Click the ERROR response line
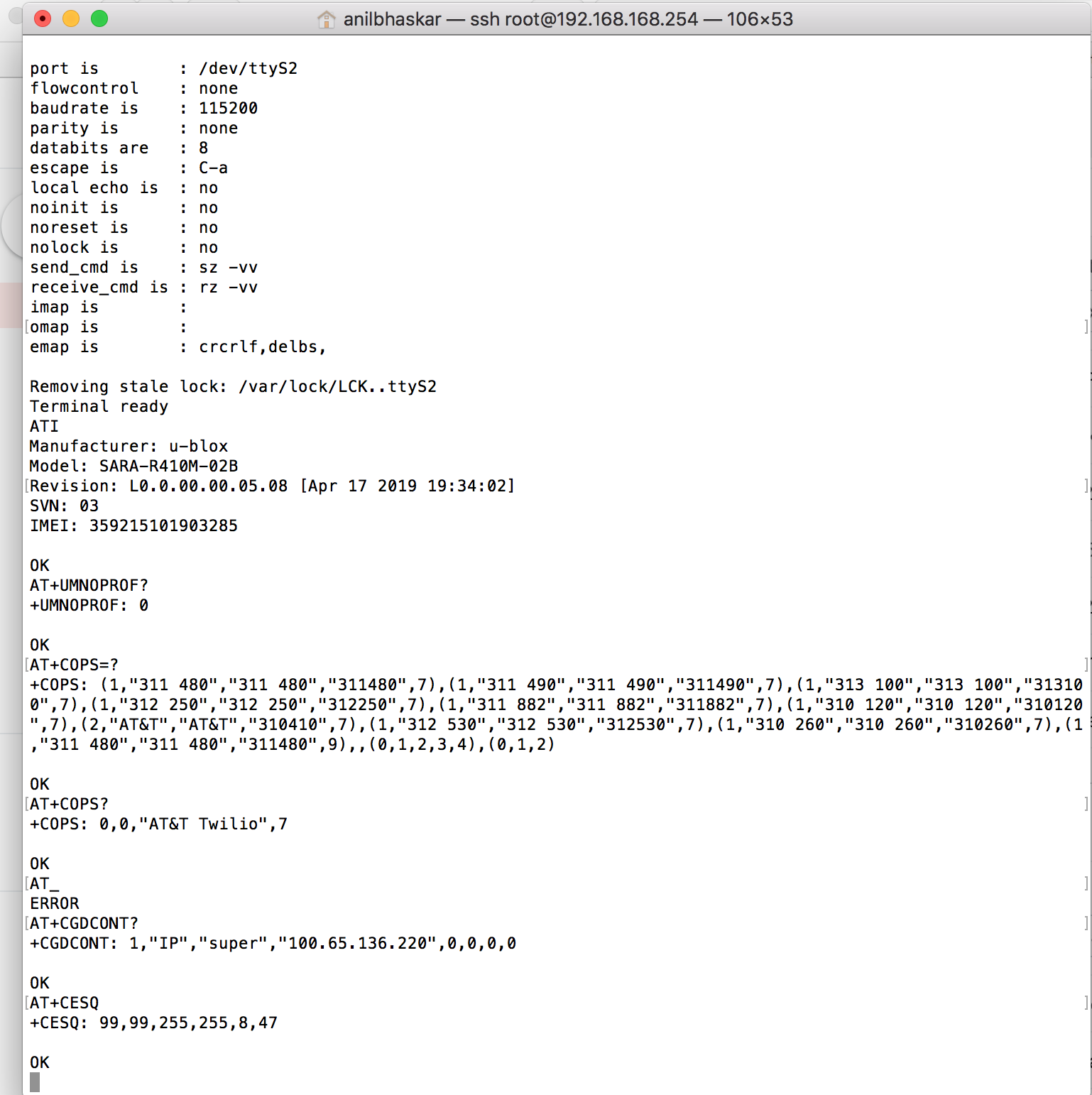 (55, 903)
